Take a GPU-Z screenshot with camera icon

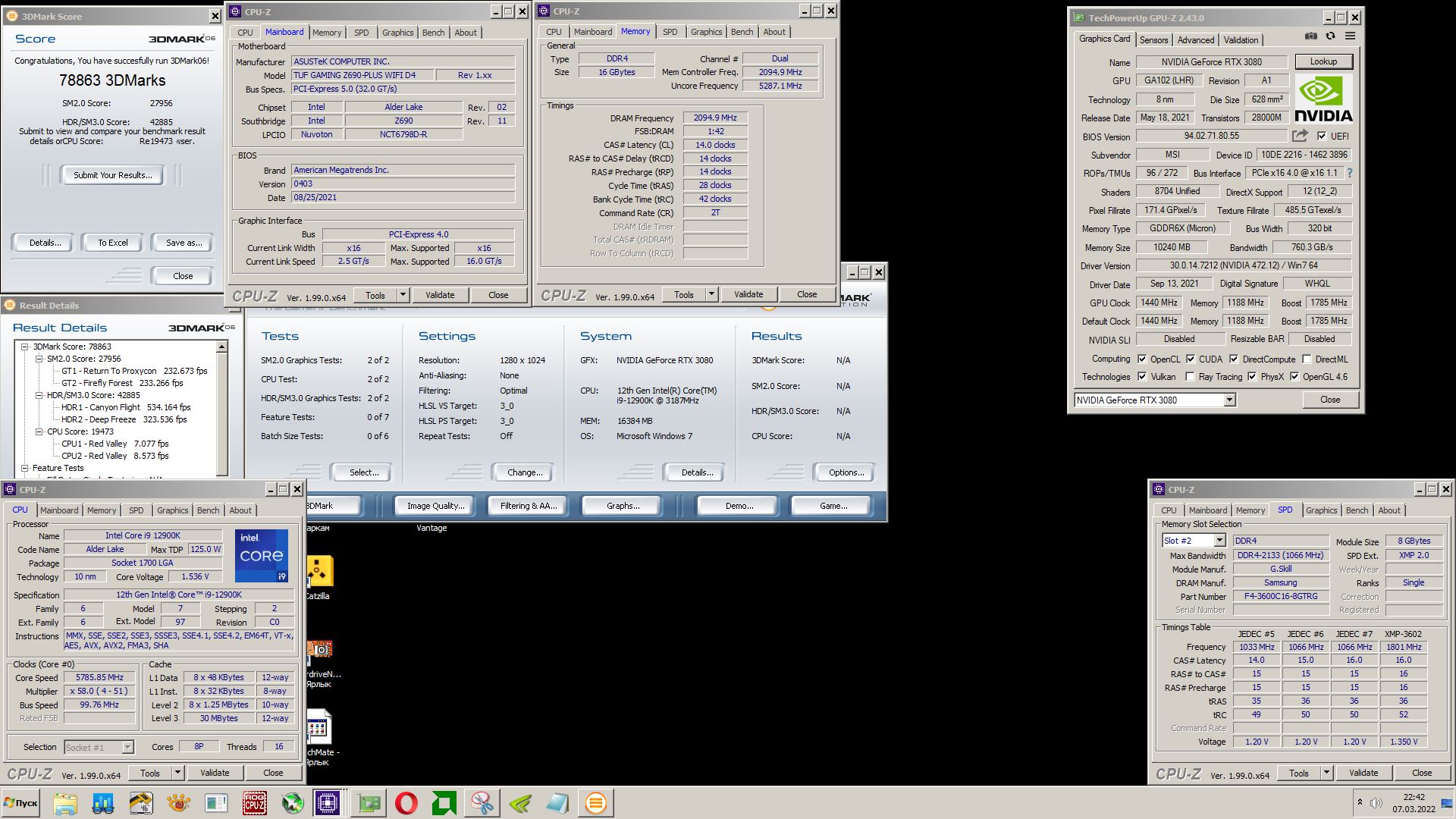point(1310,36)
